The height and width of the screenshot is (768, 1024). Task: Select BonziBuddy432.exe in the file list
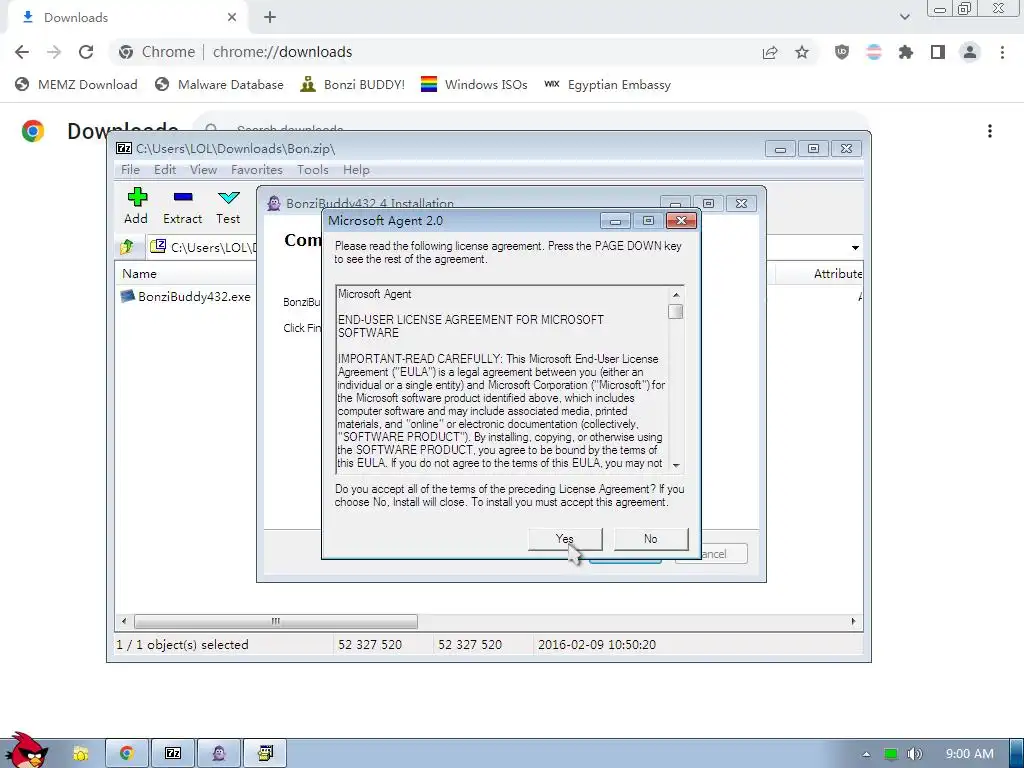[186, 296]
